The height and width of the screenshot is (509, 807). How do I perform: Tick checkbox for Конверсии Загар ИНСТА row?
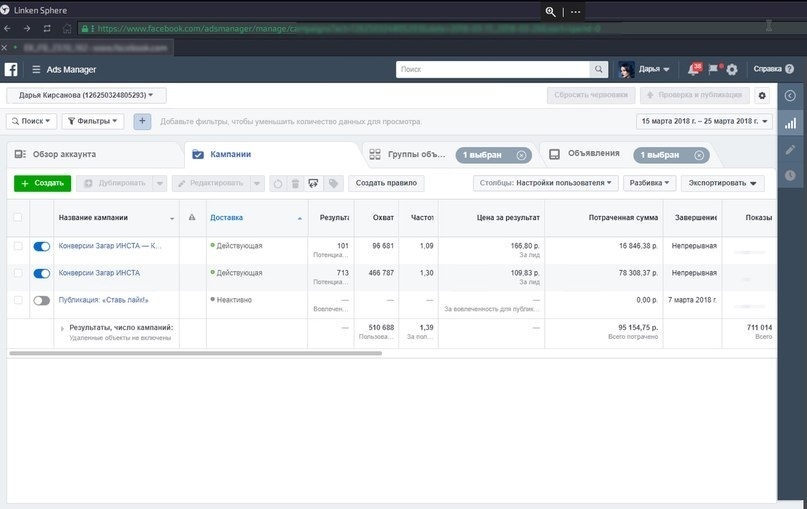(x=17, y=273)
